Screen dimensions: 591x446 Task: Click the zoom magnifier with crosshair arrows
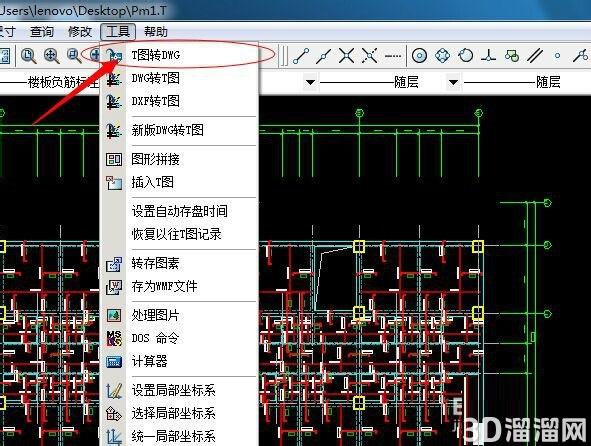point(51,56)
